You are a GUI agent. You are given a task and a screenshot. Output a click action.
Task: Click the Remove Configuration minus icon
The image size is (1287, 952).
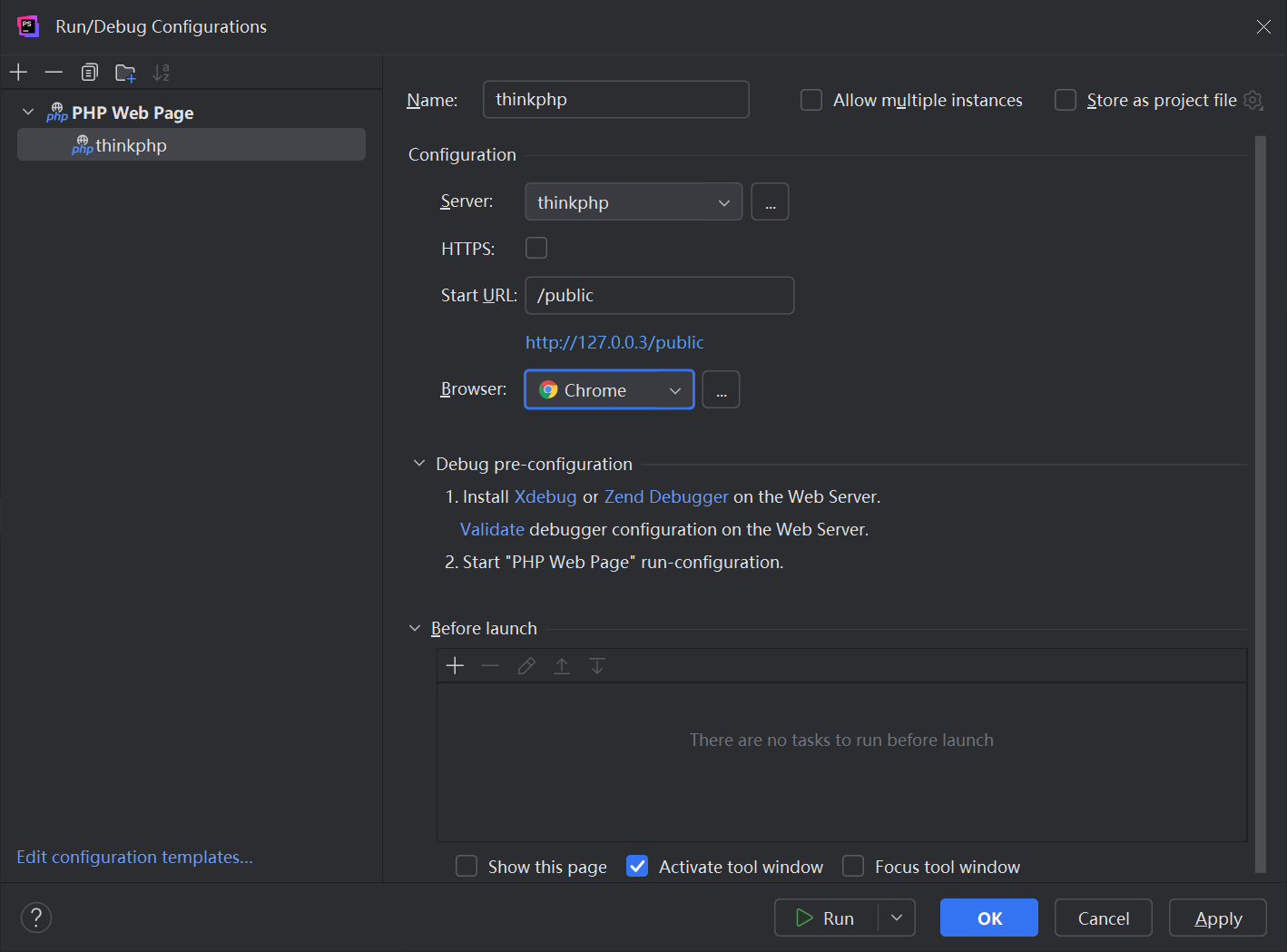click(x=54, y=73)
